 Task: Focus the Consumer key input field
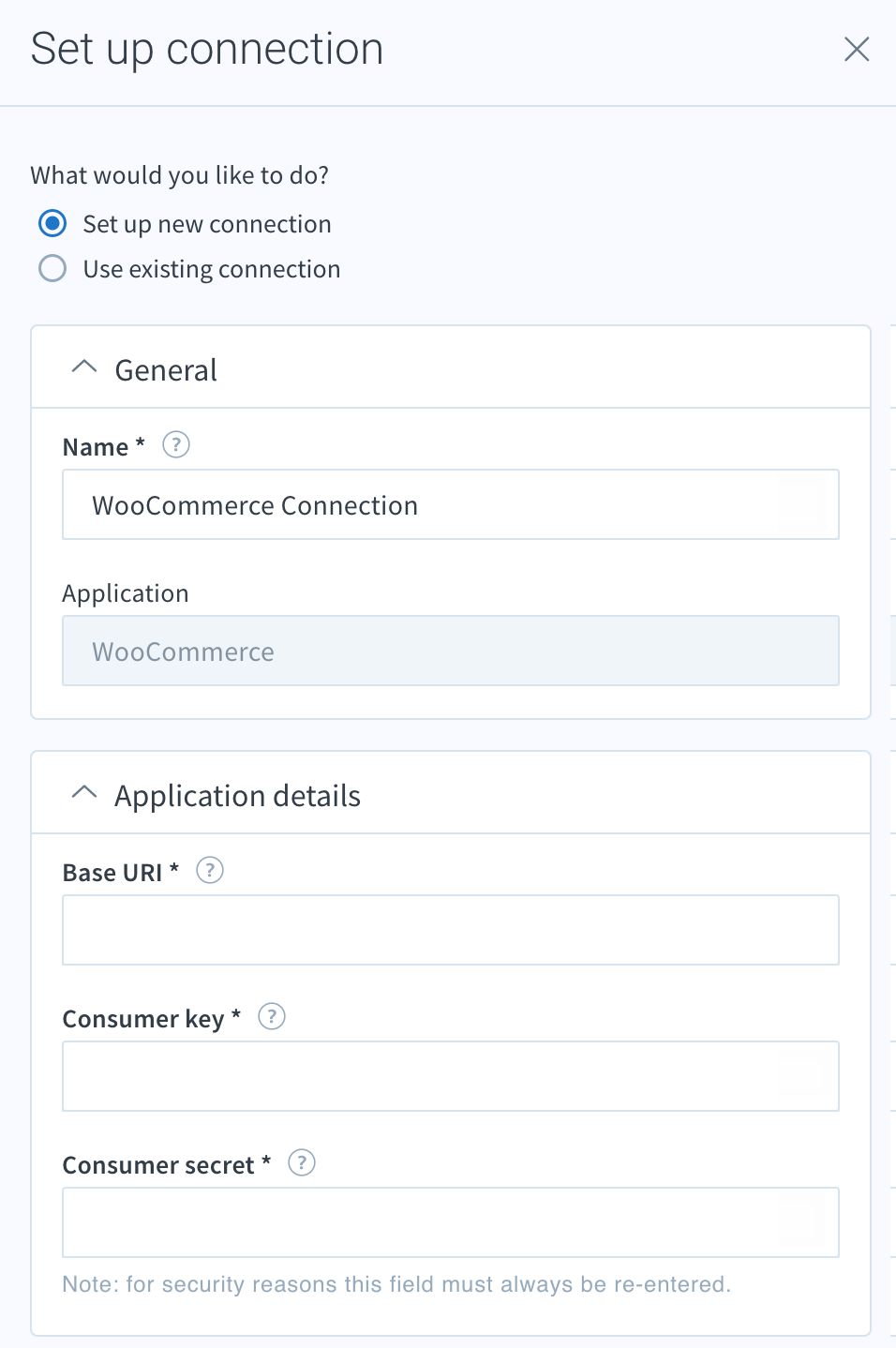click(x=451, y=1076)
